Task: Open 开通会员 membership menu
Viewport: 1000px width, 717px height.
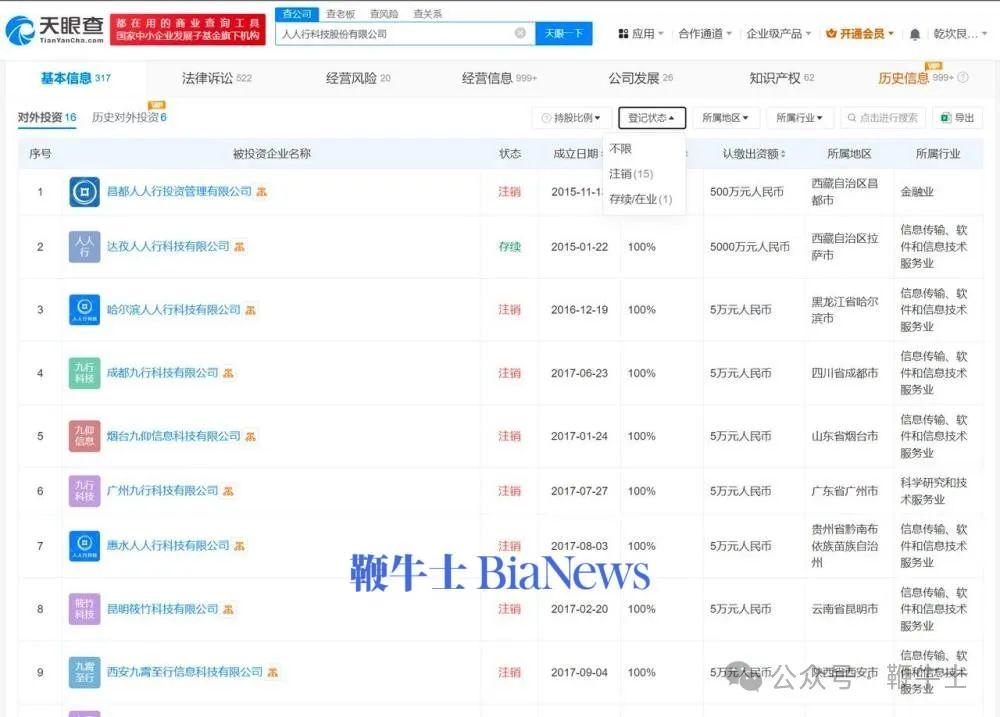Action: (860, 34)
